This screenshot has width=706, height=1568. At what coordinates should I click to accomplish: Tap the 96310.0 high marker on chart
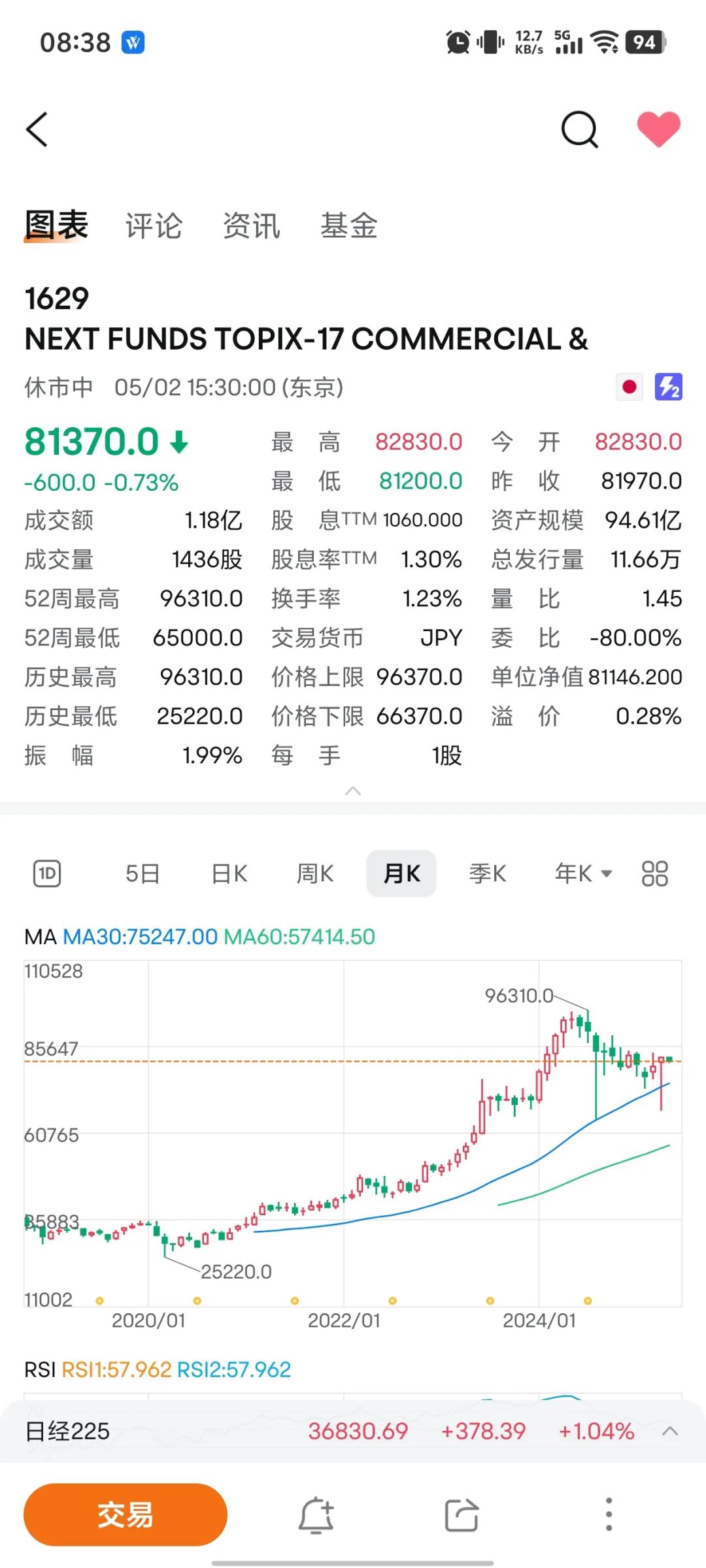(519, 996)
